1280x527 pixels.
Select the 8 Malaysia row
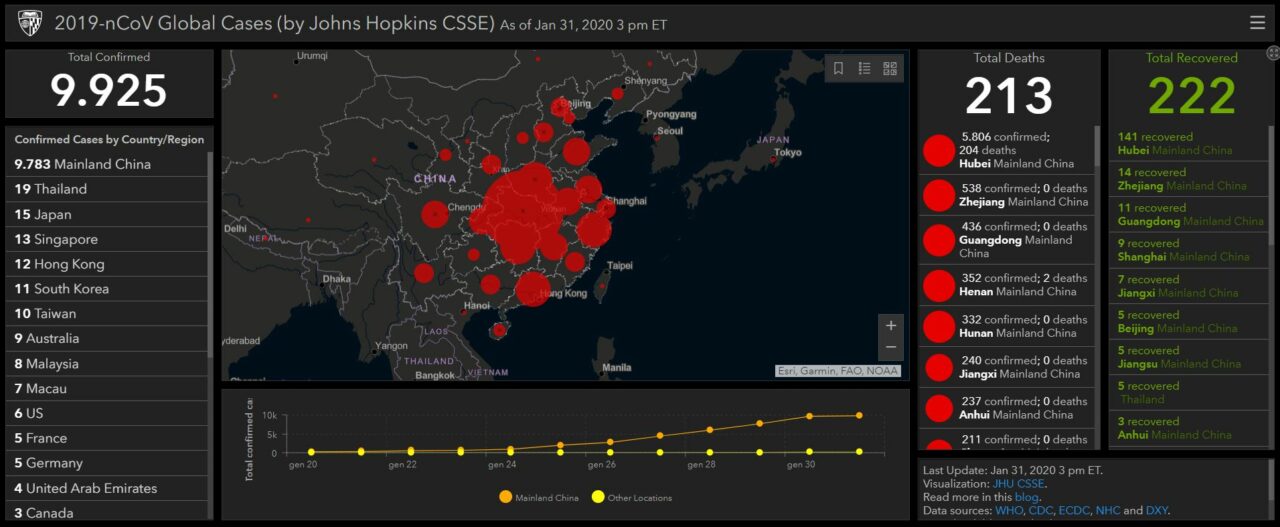click(x=108, y=364)
